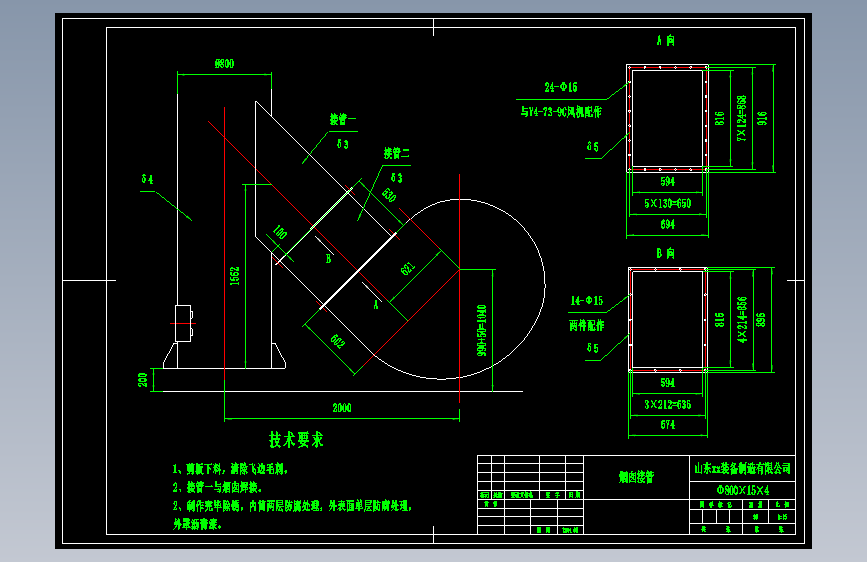Select the 896 vertical dimension
The height and width of the screenshot is (562, 867).
tap(760, 320)
